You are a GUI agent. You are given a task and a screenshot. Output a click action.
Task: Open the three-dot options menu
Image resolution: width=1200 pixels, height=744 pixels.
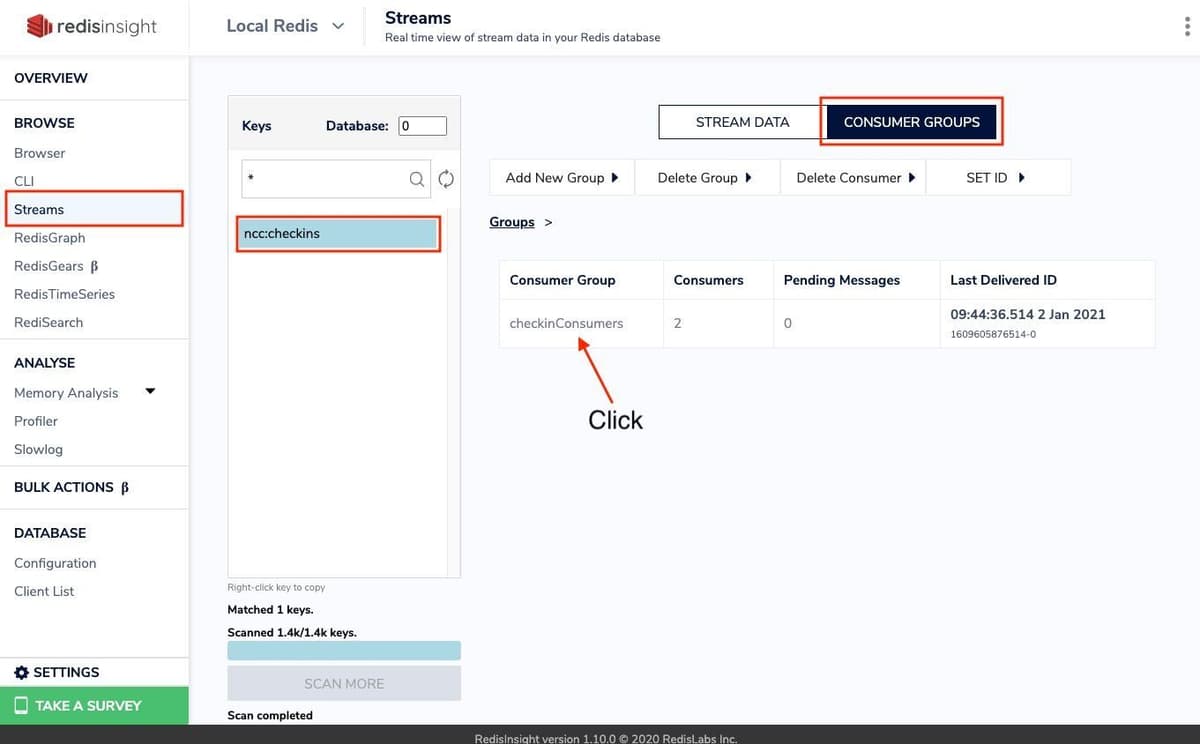pyautogui.click(x=1187, y=27)
